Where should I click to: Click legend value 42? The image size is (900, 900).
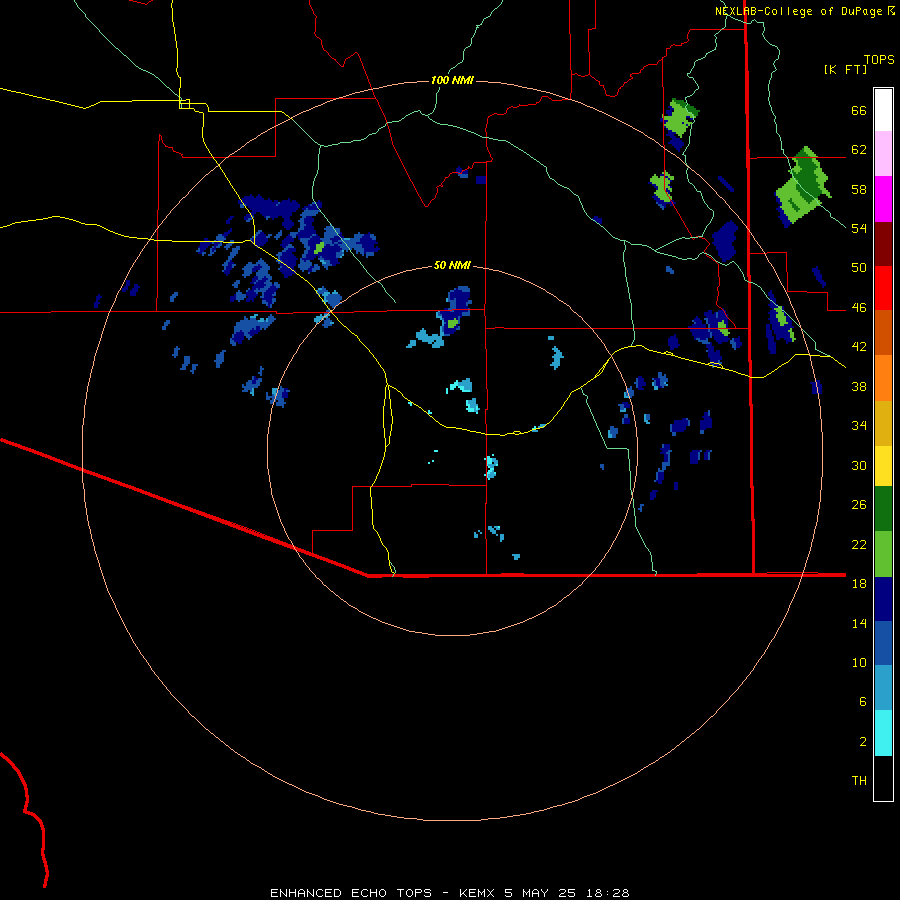859,347
